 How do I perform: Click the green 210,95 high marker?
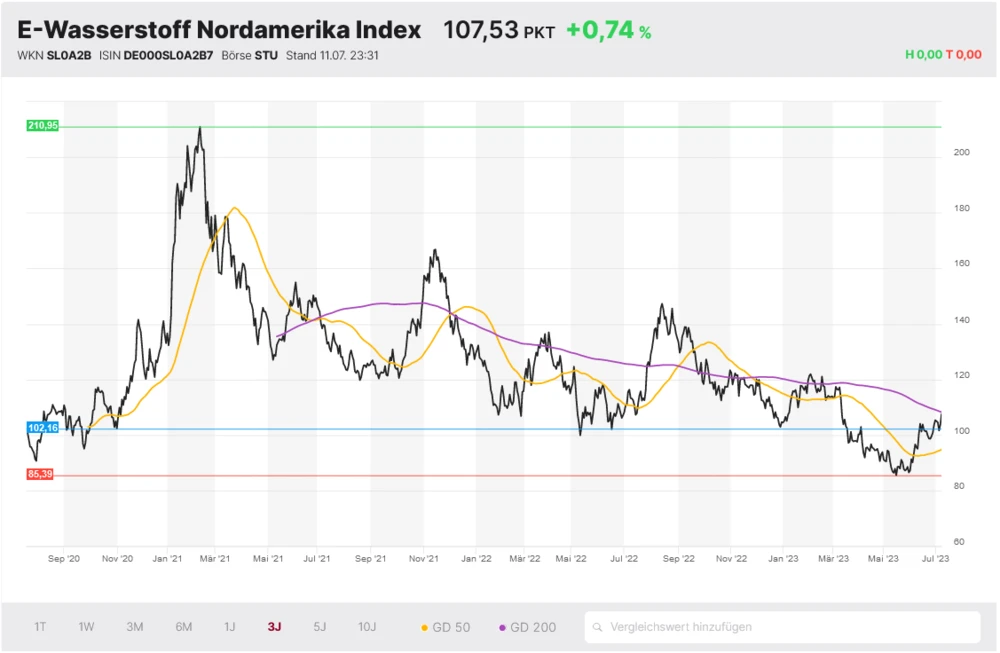coord(43,126)
